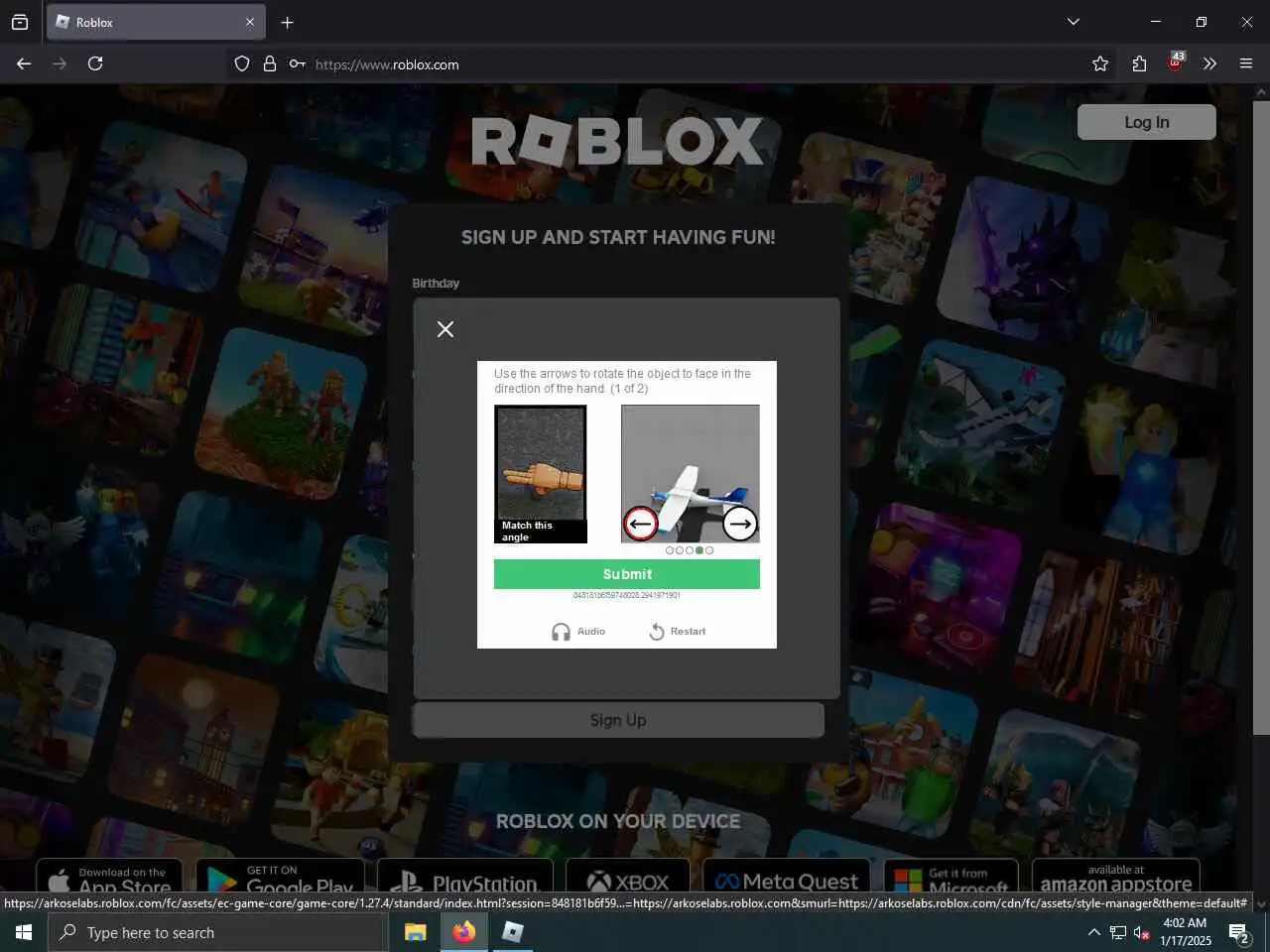Close the captcha dialog with the X
Screen dimensions: 1270x952
tap(445, 329)
